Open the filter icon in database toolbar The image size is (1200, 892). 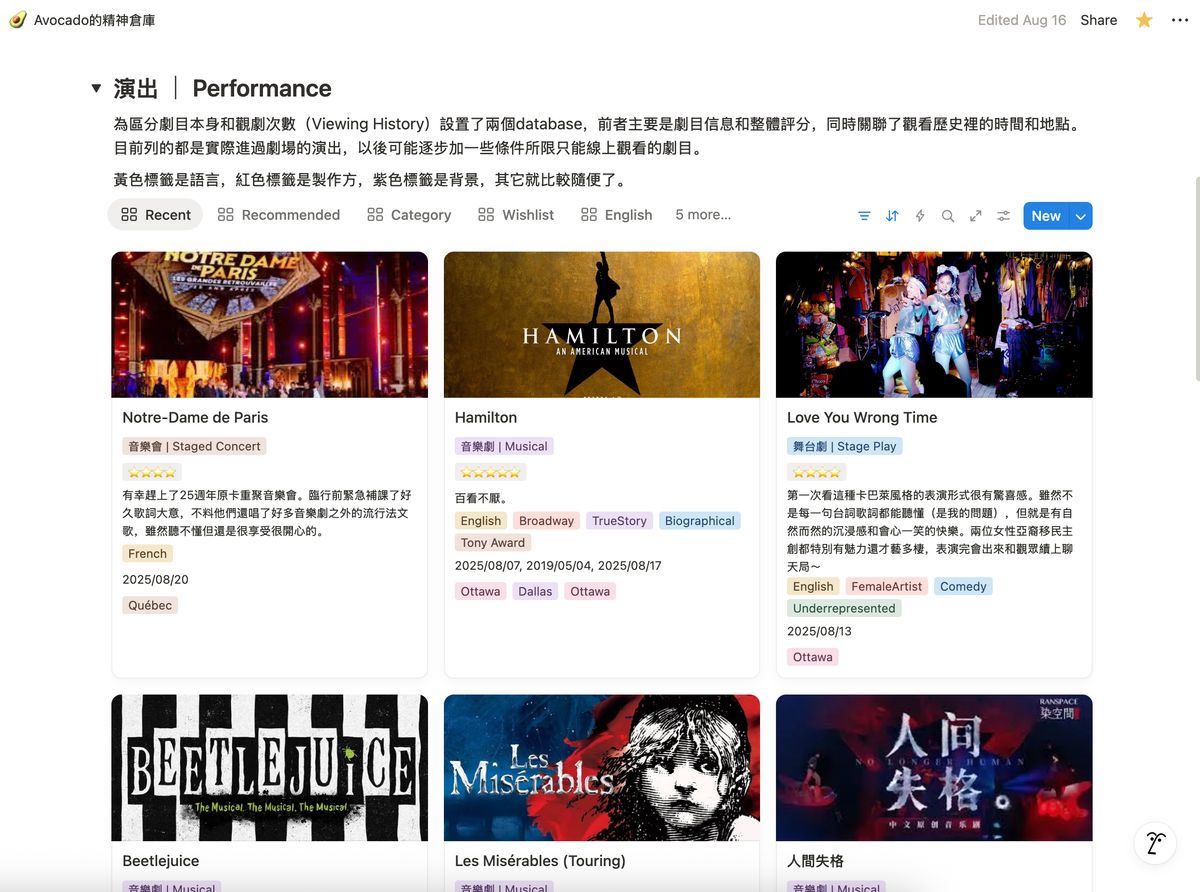864,215
